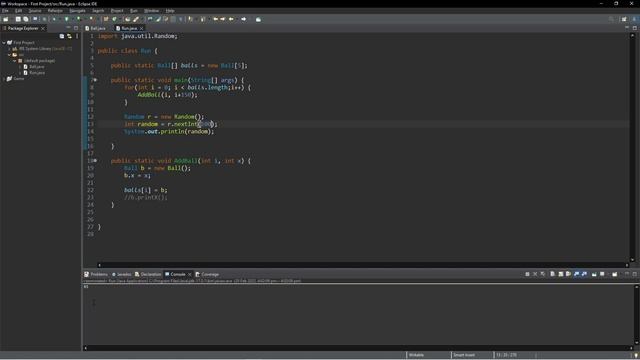Viewport: 640px width, 360px height.
Task: Expand the Run.java tree node
Action: (x=20, y=73)
